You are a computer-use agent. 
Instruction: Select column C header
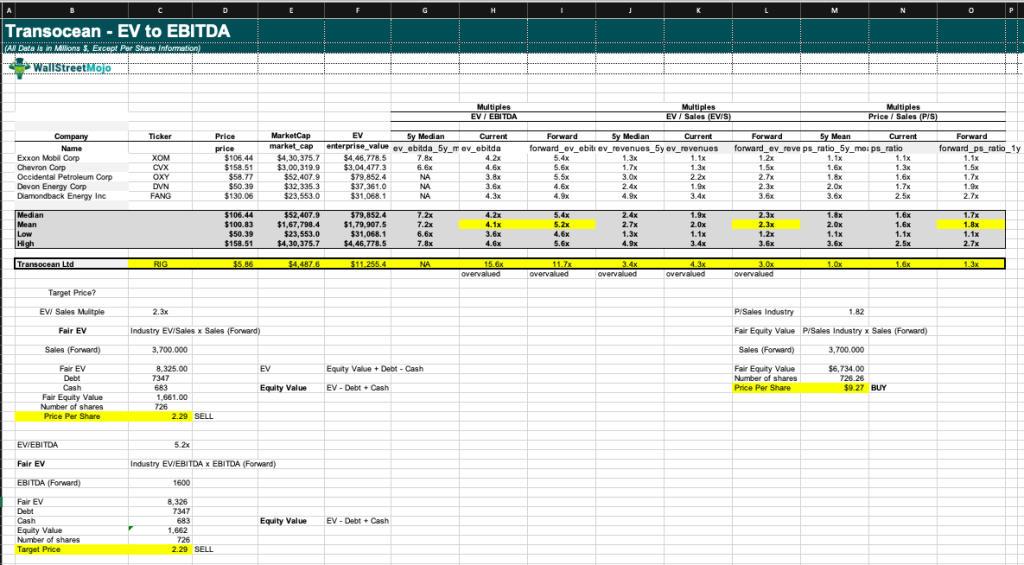[x=161, y=10]
